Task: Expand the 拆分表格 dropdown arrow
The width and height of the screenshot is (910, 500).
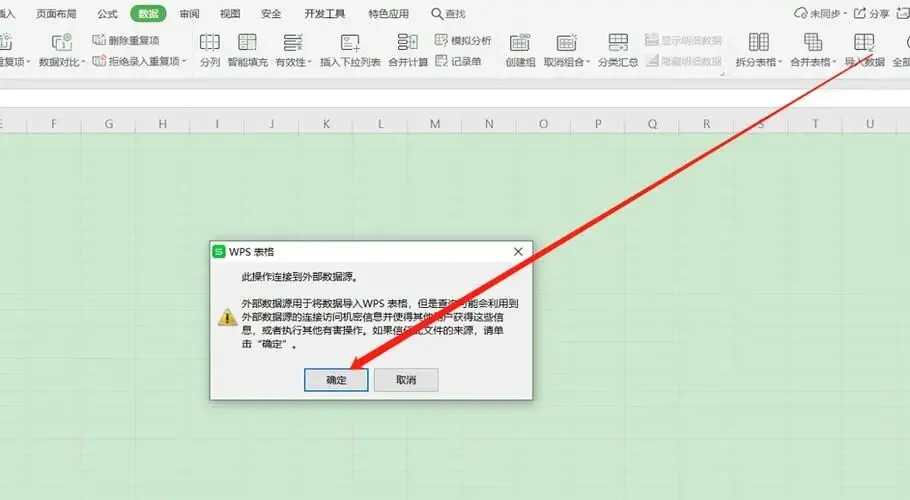Action: click(780, 62)
